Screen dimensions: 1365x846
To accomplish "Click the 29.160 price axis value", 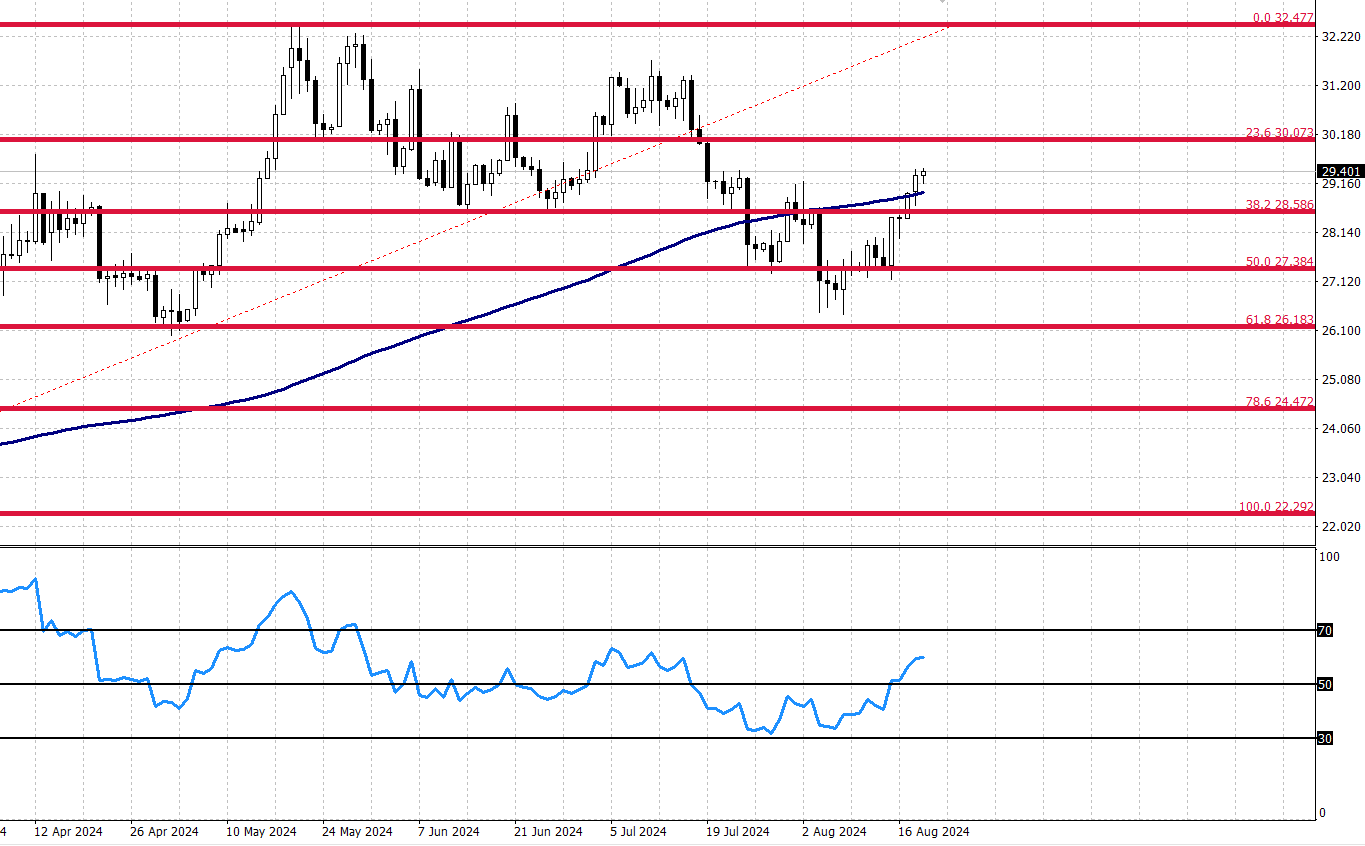I will pos(1339,184).
